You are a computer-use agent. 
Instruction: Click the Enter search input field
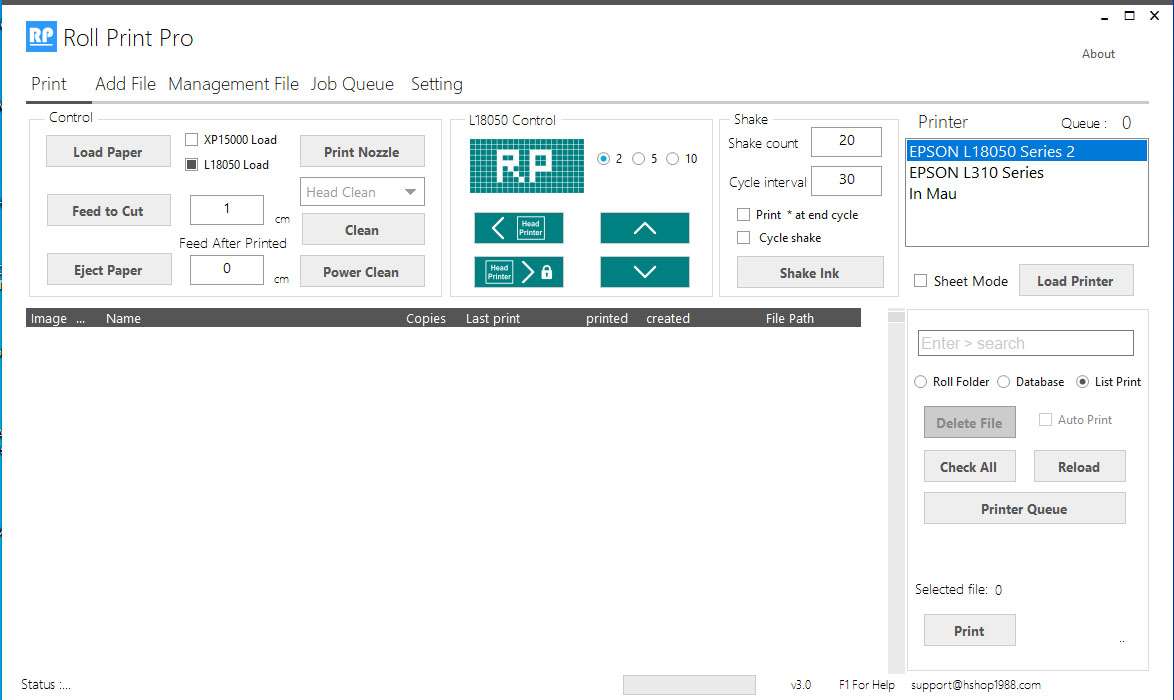[x=1025, y=343]
